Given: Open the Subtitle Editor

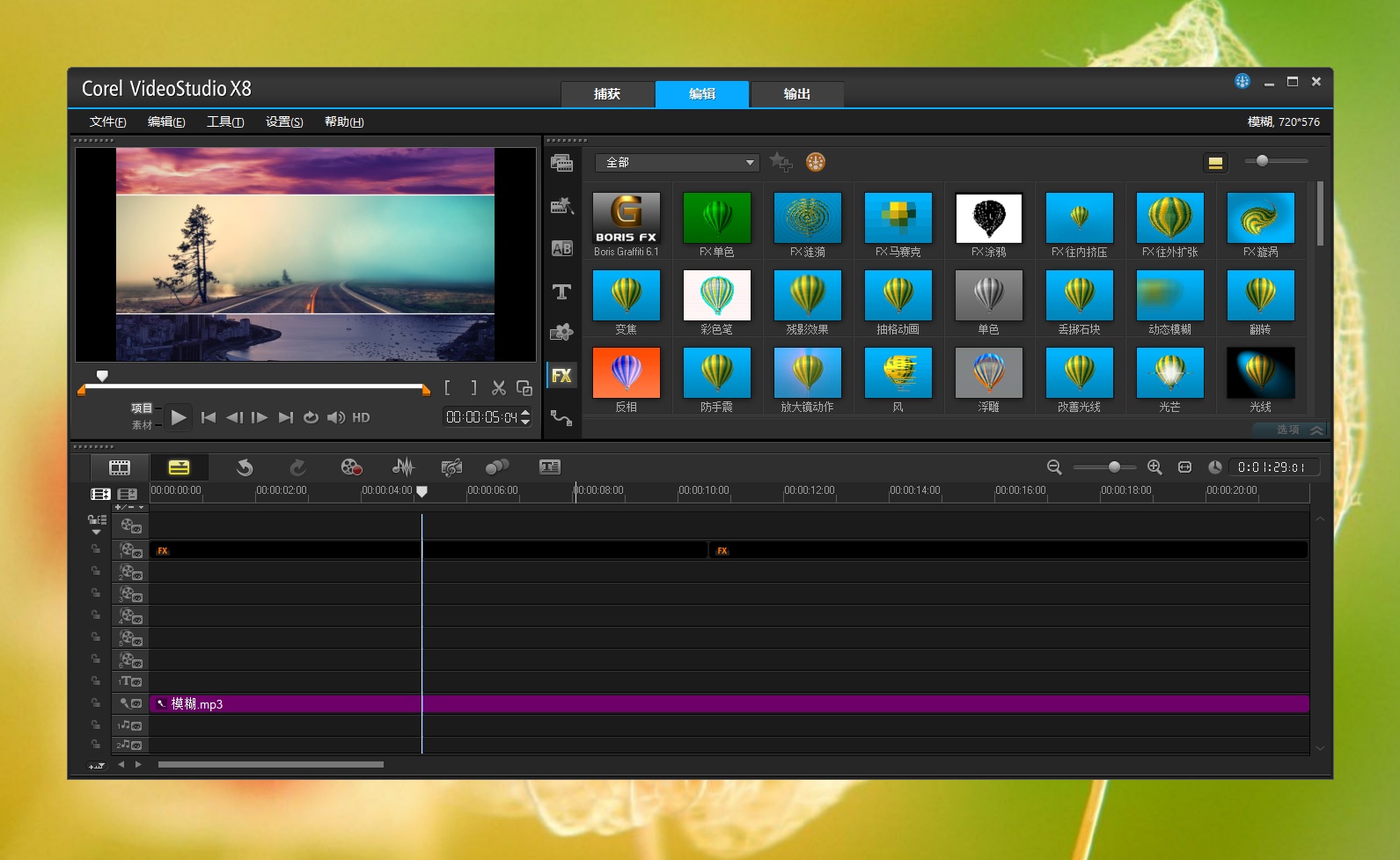Looking at the screenshot, I should coord(550,467).
